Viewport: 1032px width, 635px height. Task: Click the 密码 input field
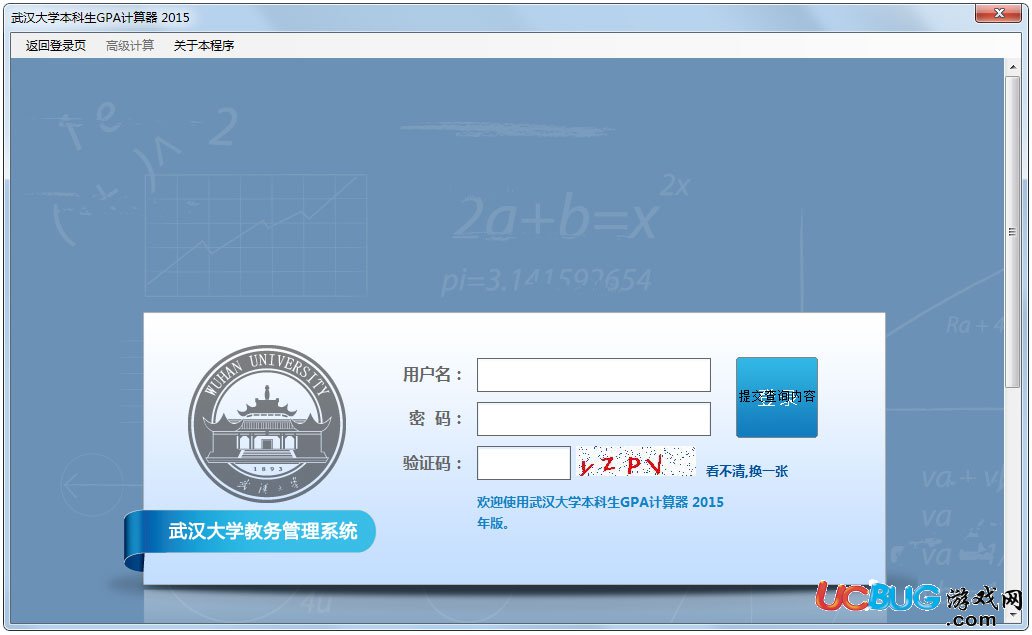tap(594, 419)
